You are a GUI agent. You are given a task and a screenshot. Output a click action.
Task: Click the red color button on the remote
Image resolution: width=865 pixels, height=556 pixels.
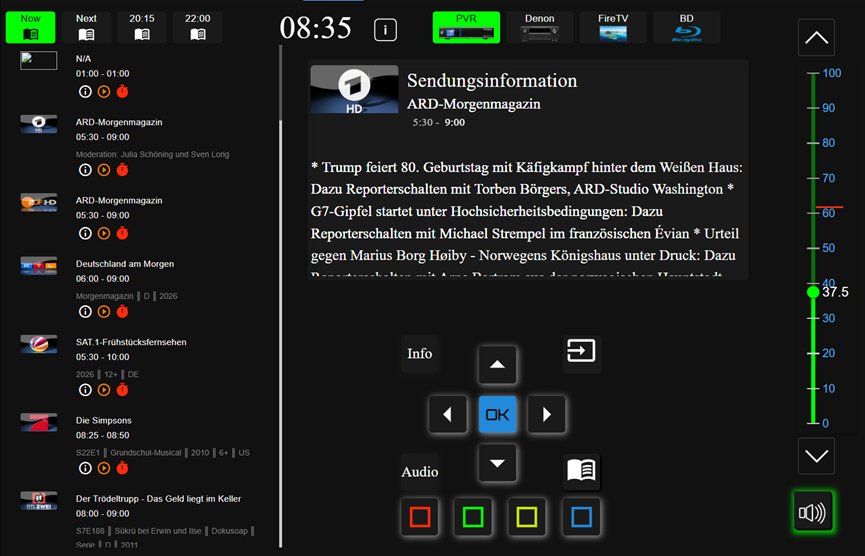point(420,517)
